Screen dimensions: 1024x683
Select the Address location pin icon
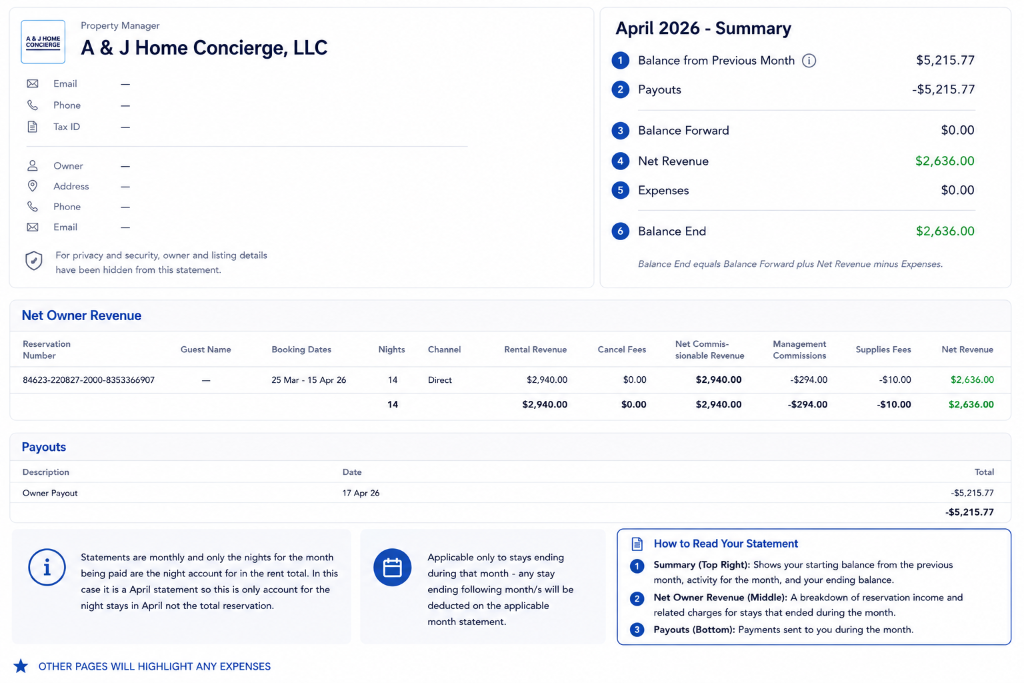tap(32, 186)
